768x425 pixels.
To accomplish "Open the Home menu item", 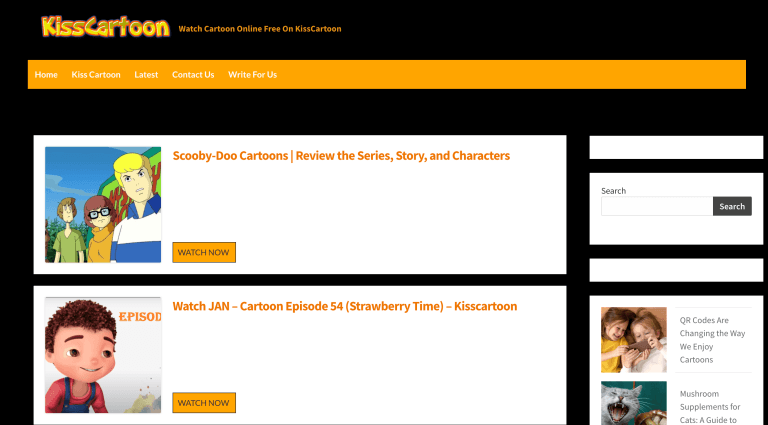I will (x=46, y=75).
